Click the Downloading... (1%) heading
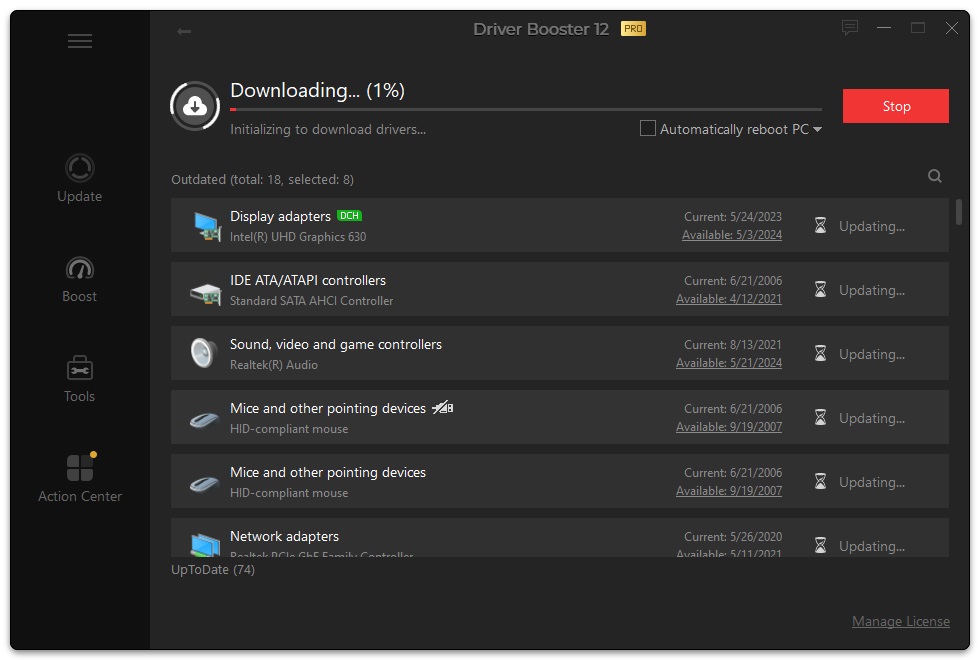The height and width of the screenshot is (660, 980). click(x=318, y=91)
